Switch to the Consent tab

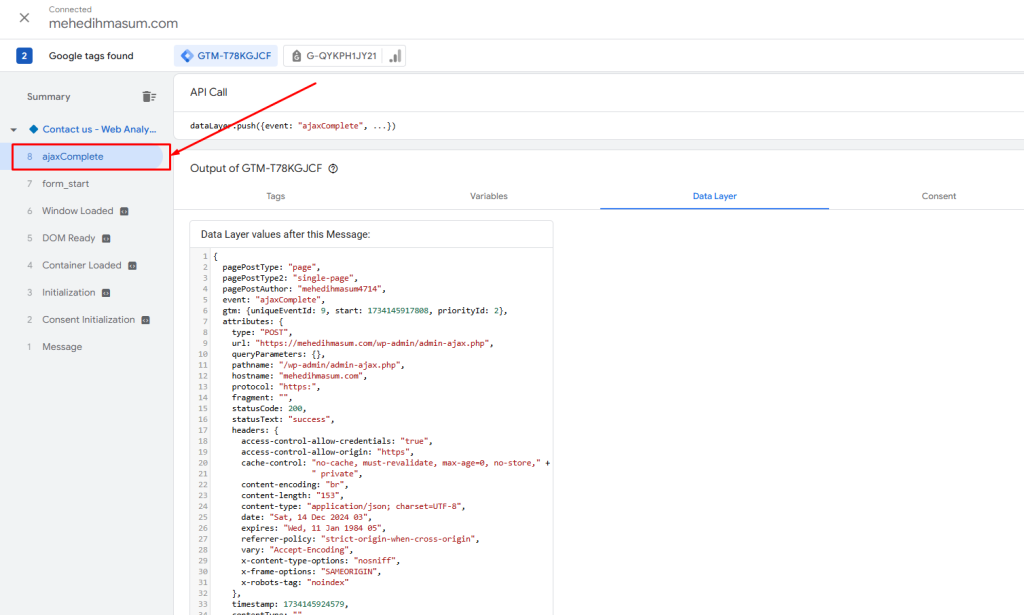click(x=938, y=196)
